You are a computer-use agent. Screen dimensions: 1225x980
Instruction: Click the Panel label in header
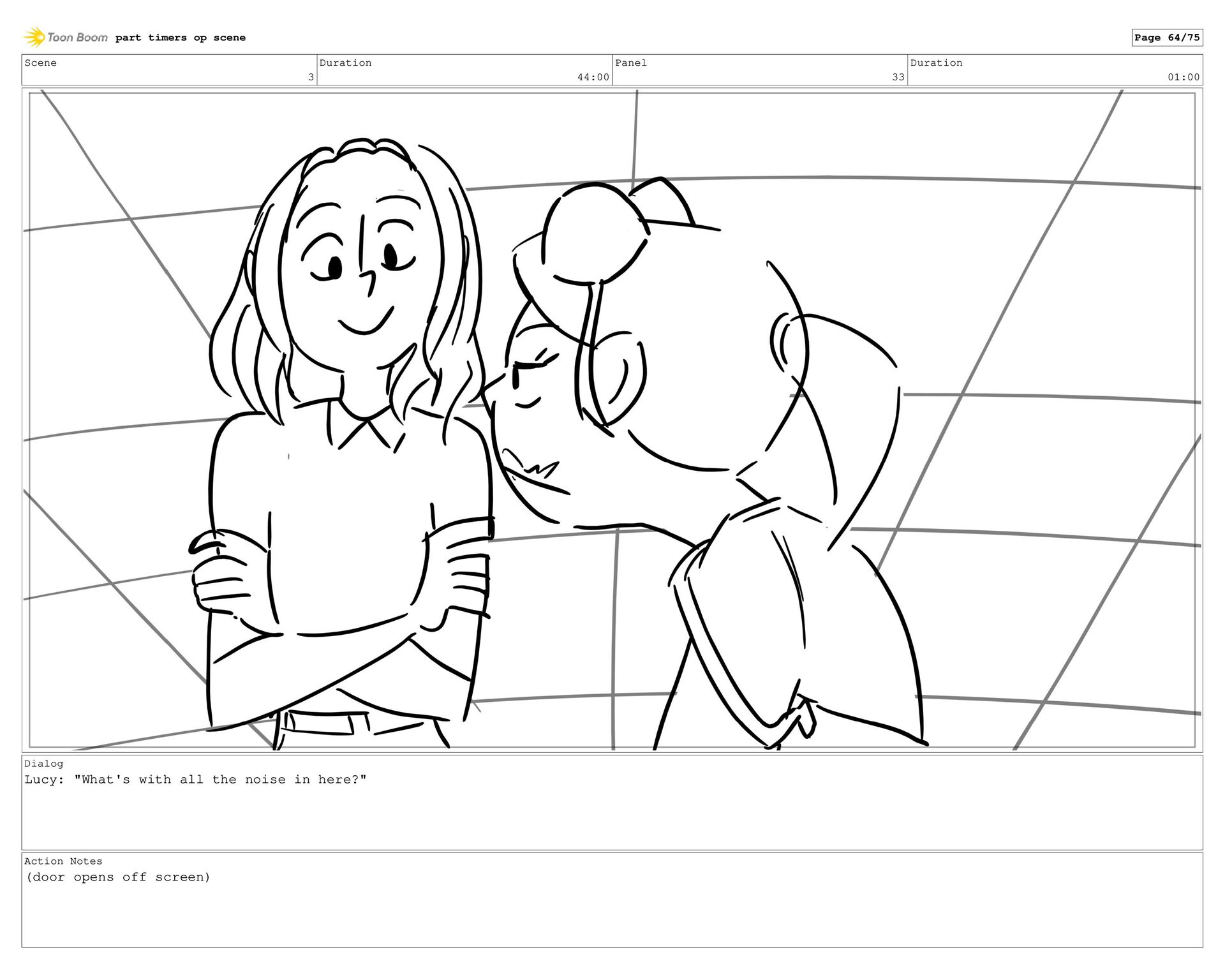[x=631, y=63]
